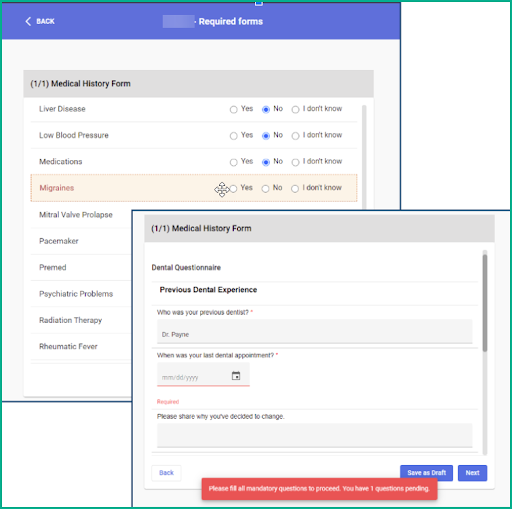
Task: Click the Required forms title
Action: (231, 22)
